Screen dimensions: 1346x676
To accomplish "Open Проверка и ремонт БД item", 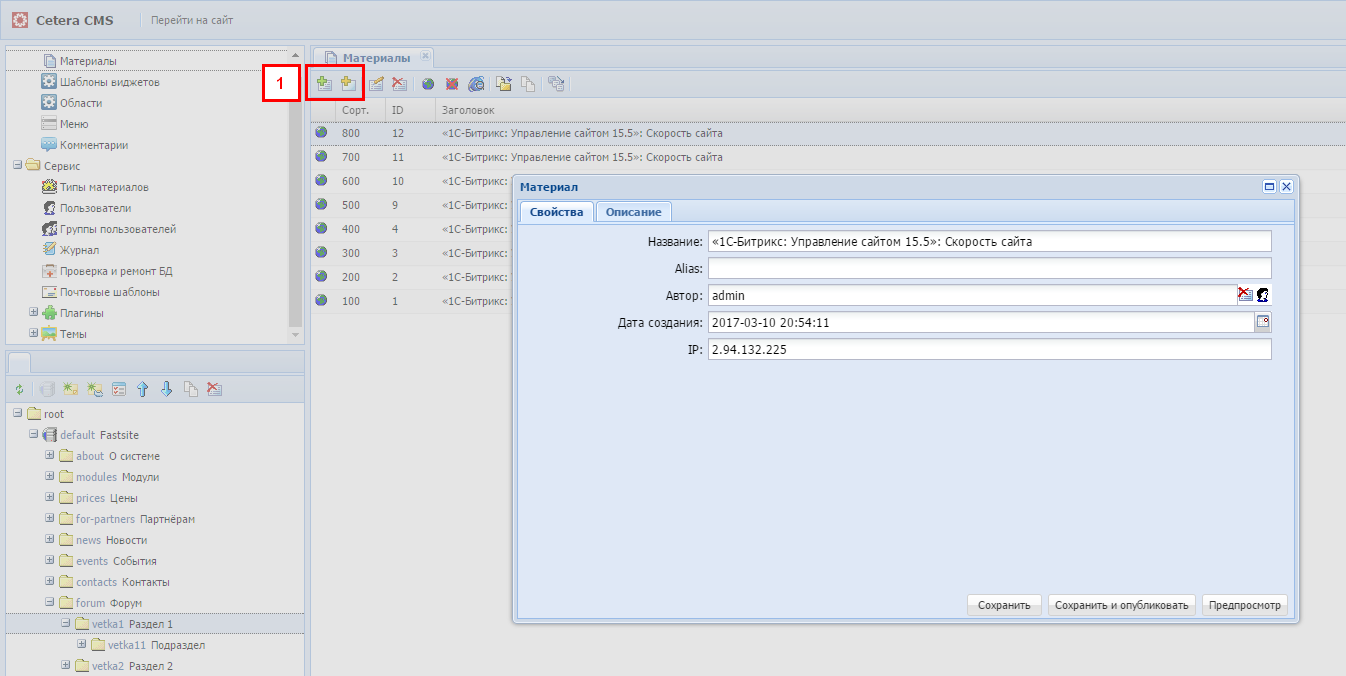I will [116, 271].
